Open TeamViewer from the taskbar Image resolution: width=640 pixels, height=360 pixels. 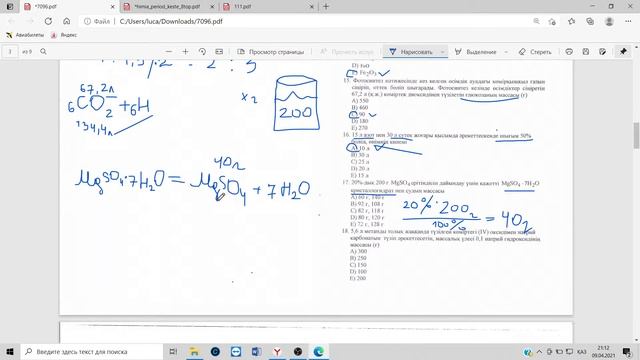[236, 351]
